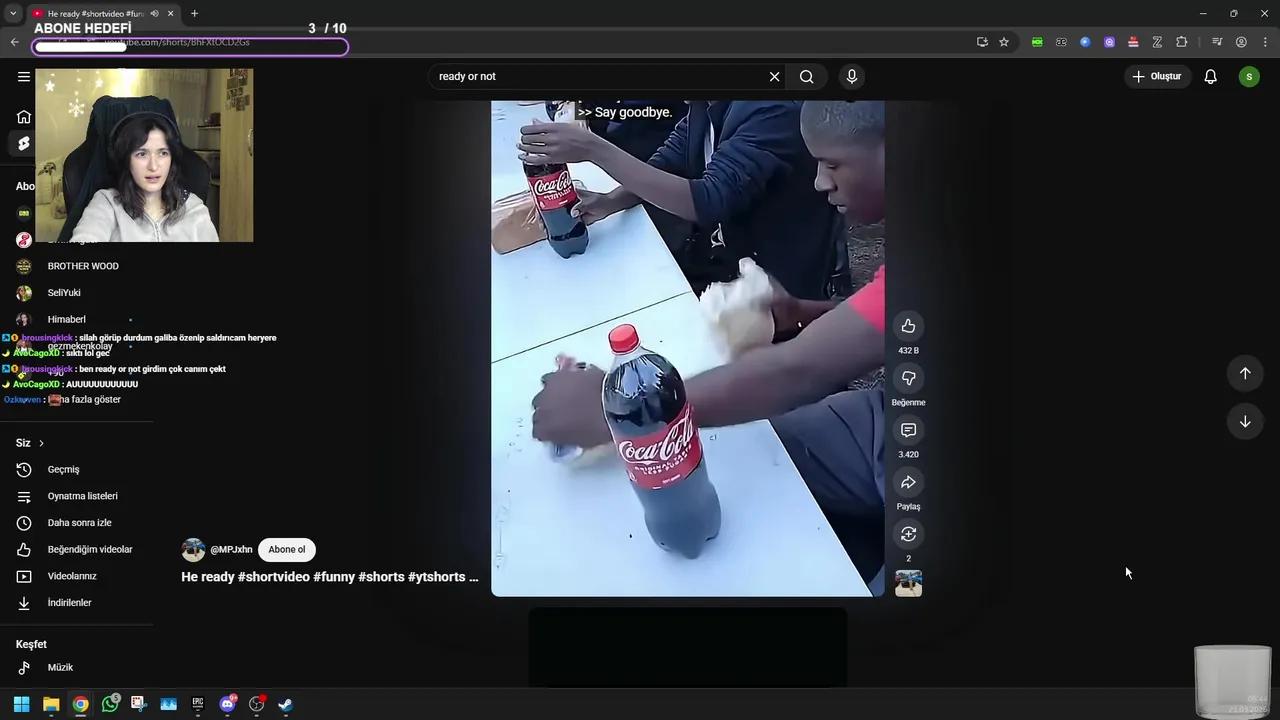Open the green S account avatar menu

(x=1249, y=76)
